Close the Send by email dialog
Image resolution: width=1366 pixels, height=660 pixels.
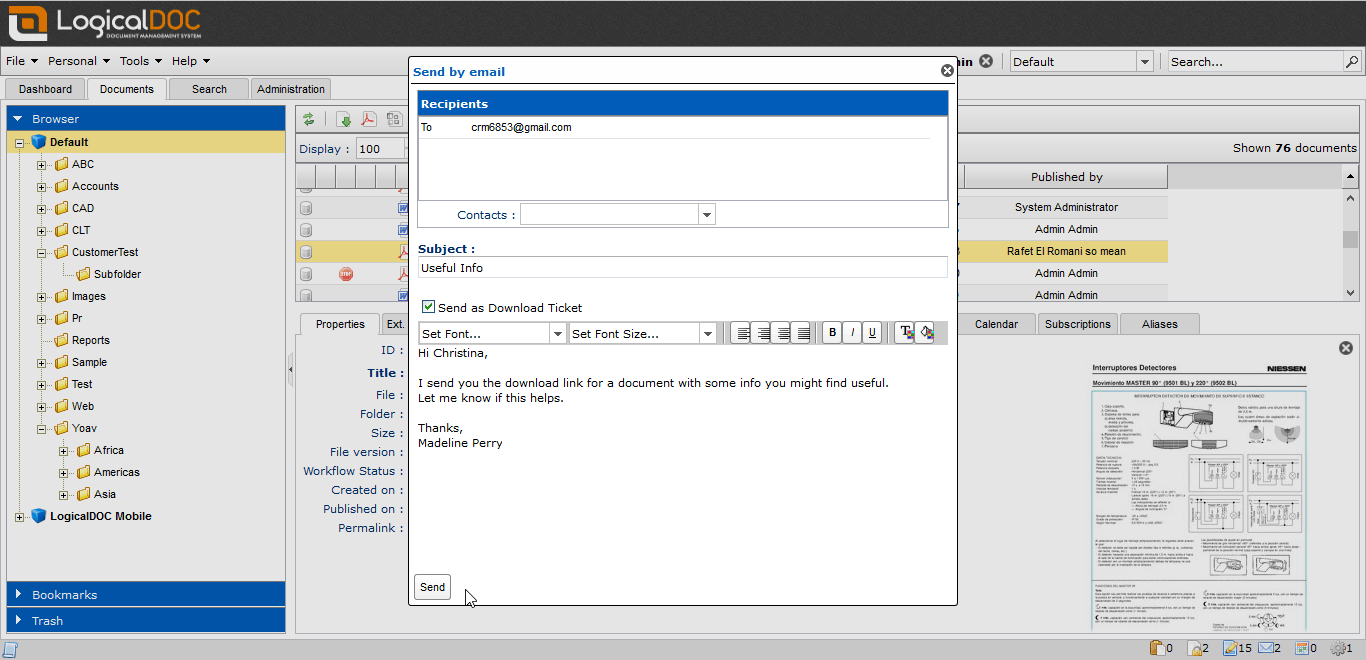tap(947, 71)
